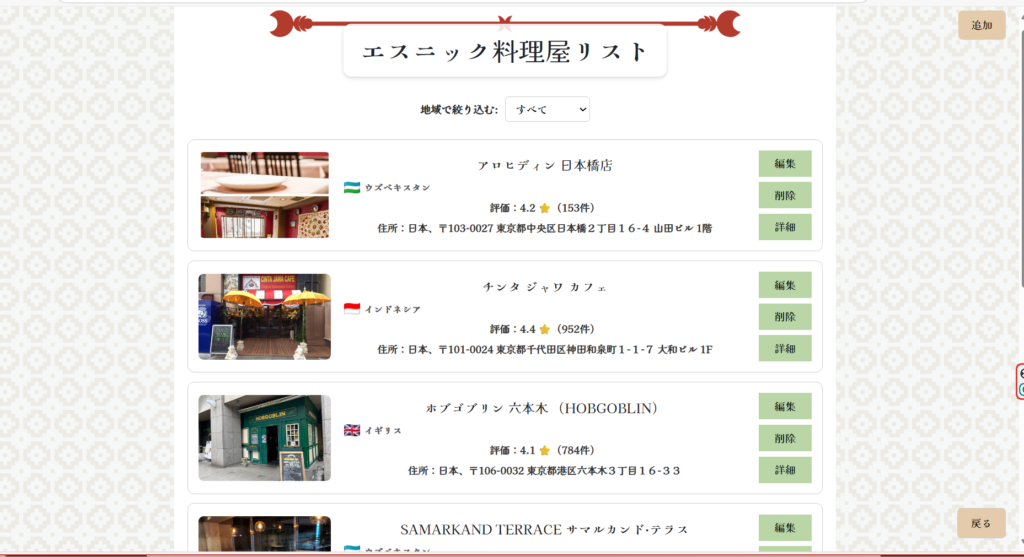Click the page title エスニック料理屋リスト

505,52
